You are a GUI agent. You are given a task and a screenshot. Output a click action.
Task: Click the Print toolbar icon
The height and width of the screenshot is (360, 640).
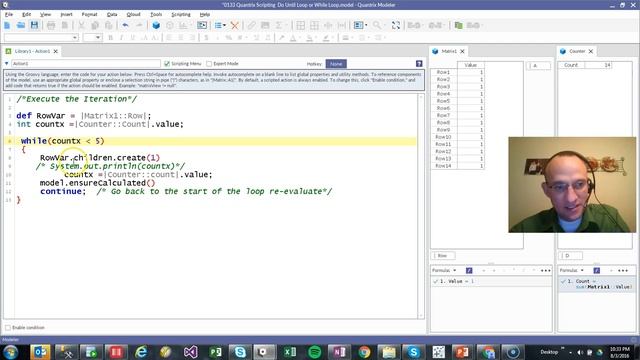click(x=51, y=25)
